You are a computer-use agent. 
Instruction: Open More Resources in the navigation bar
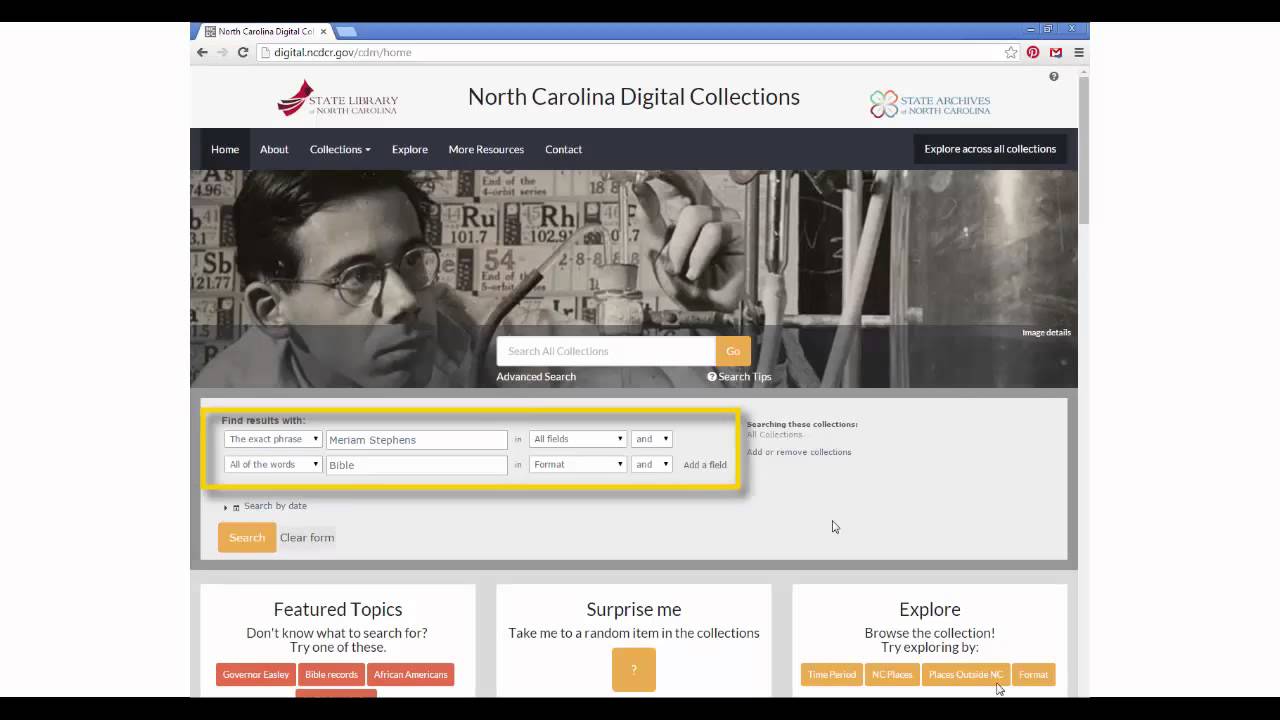486,149
